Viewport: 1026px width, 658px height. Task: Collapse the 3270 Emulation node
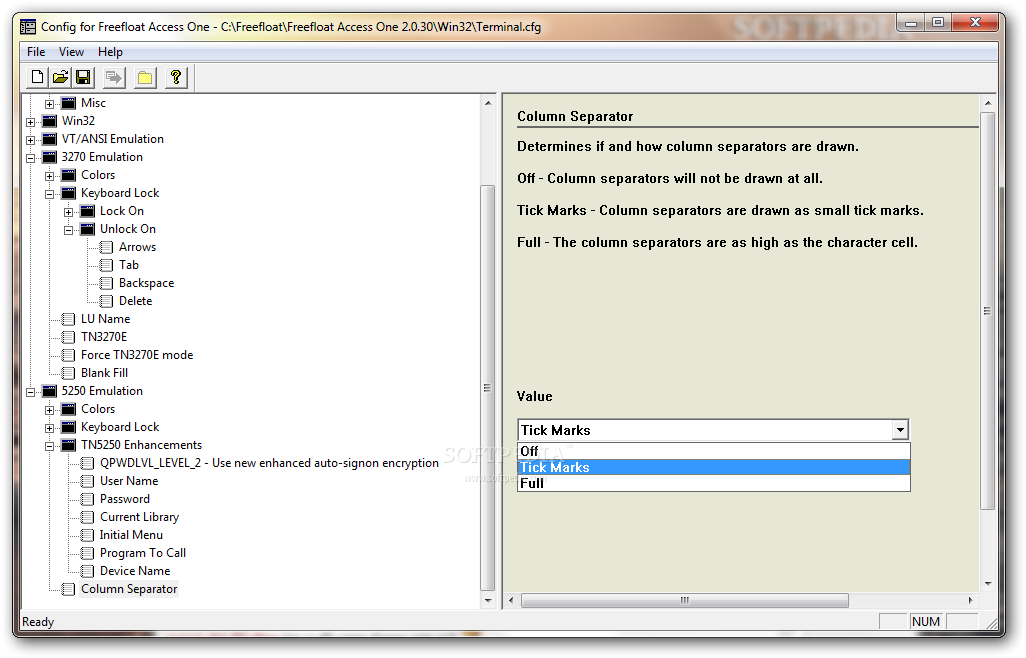point(31,158)
